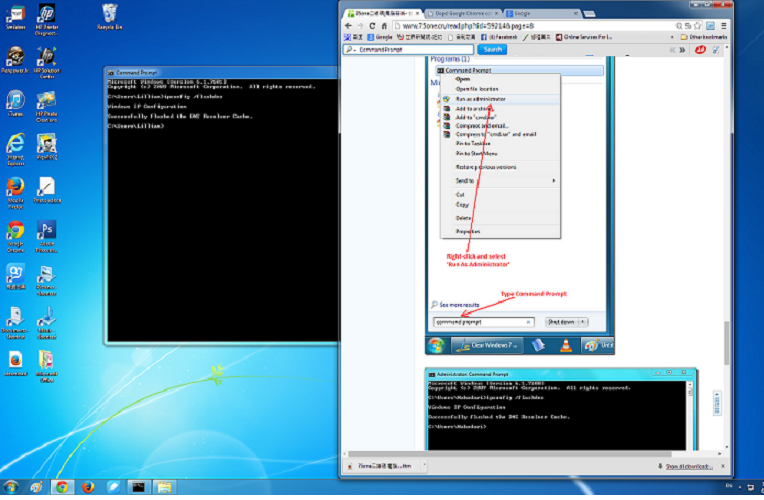The height and width of the screenshot is (500, 764).
Task: Click the Chrome icon in the taskbar
Action: click(62, 487)
